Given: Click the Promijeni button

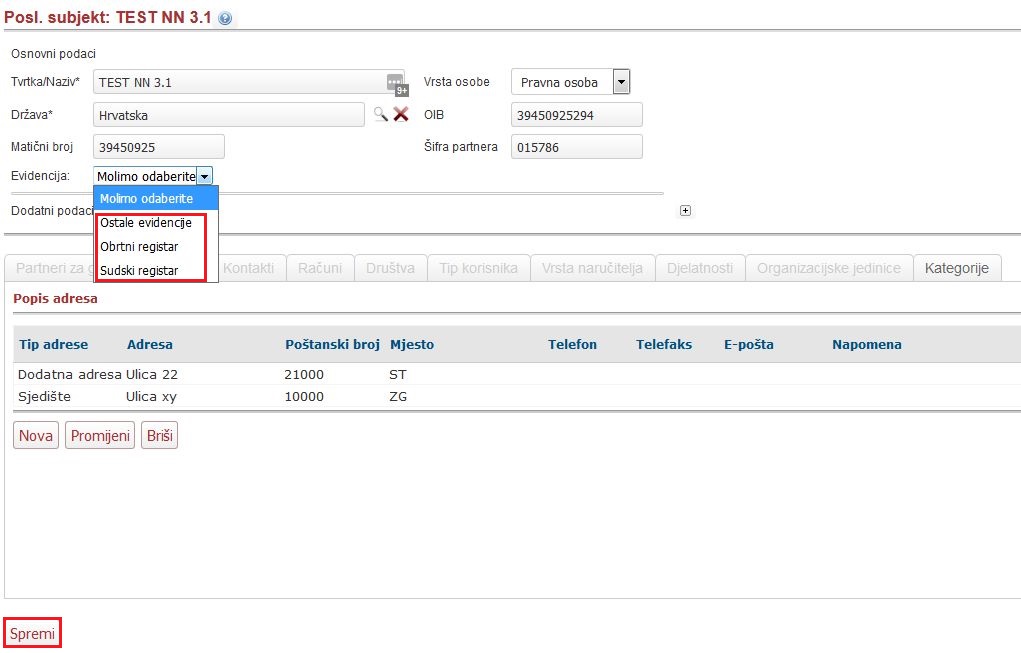Looking at the screenshot, I should 100,436.
